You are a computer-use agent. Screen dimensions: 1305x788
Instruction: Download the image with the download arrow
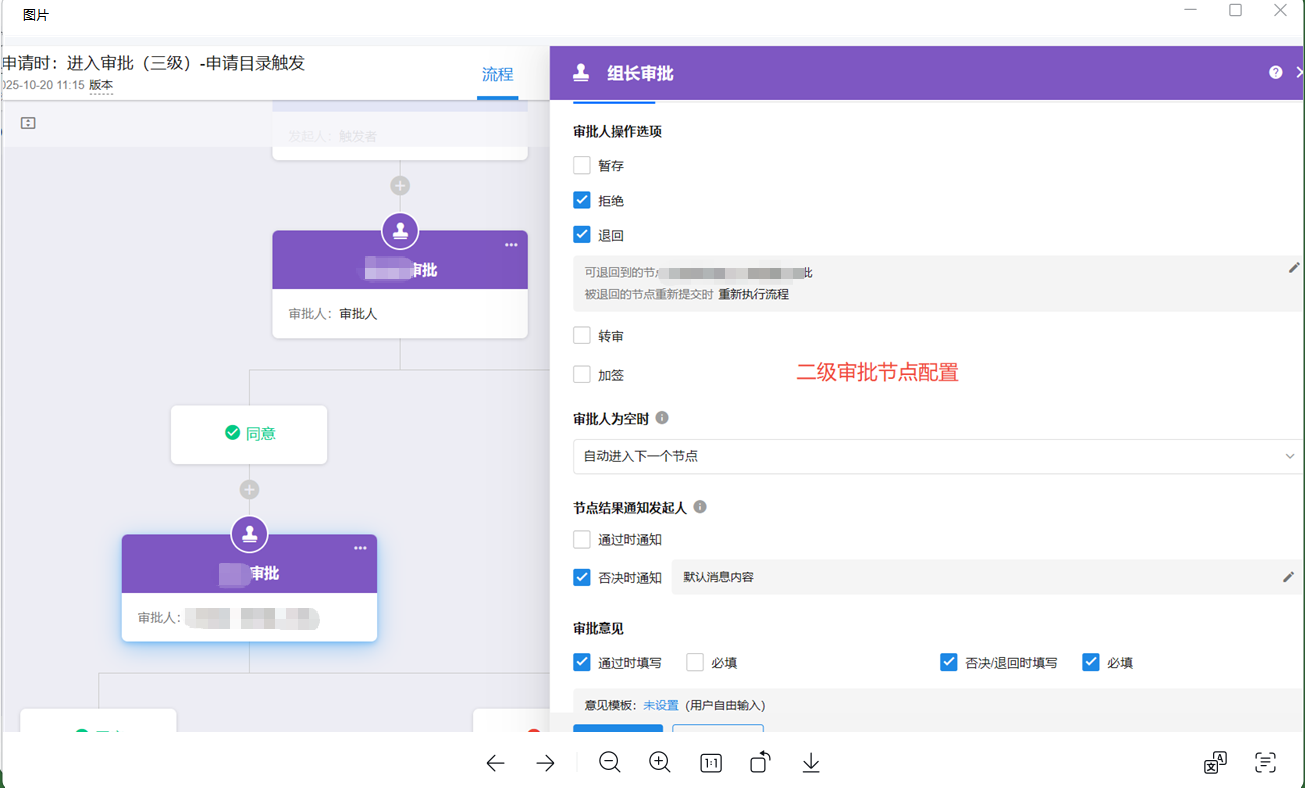pyautogui.click(x=811, y=763)
